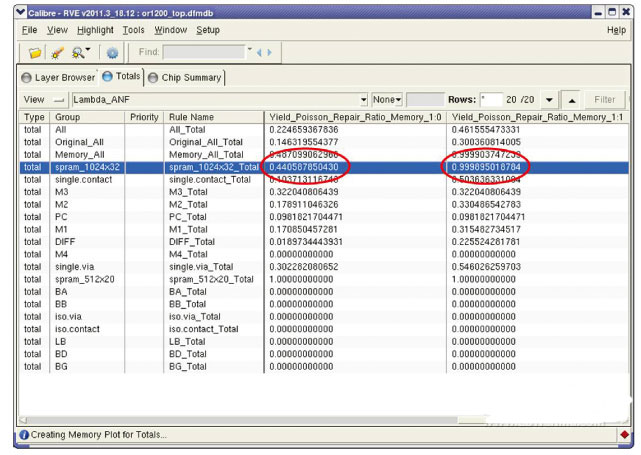
Task: Select the M2_Total row
Action: 324,205
